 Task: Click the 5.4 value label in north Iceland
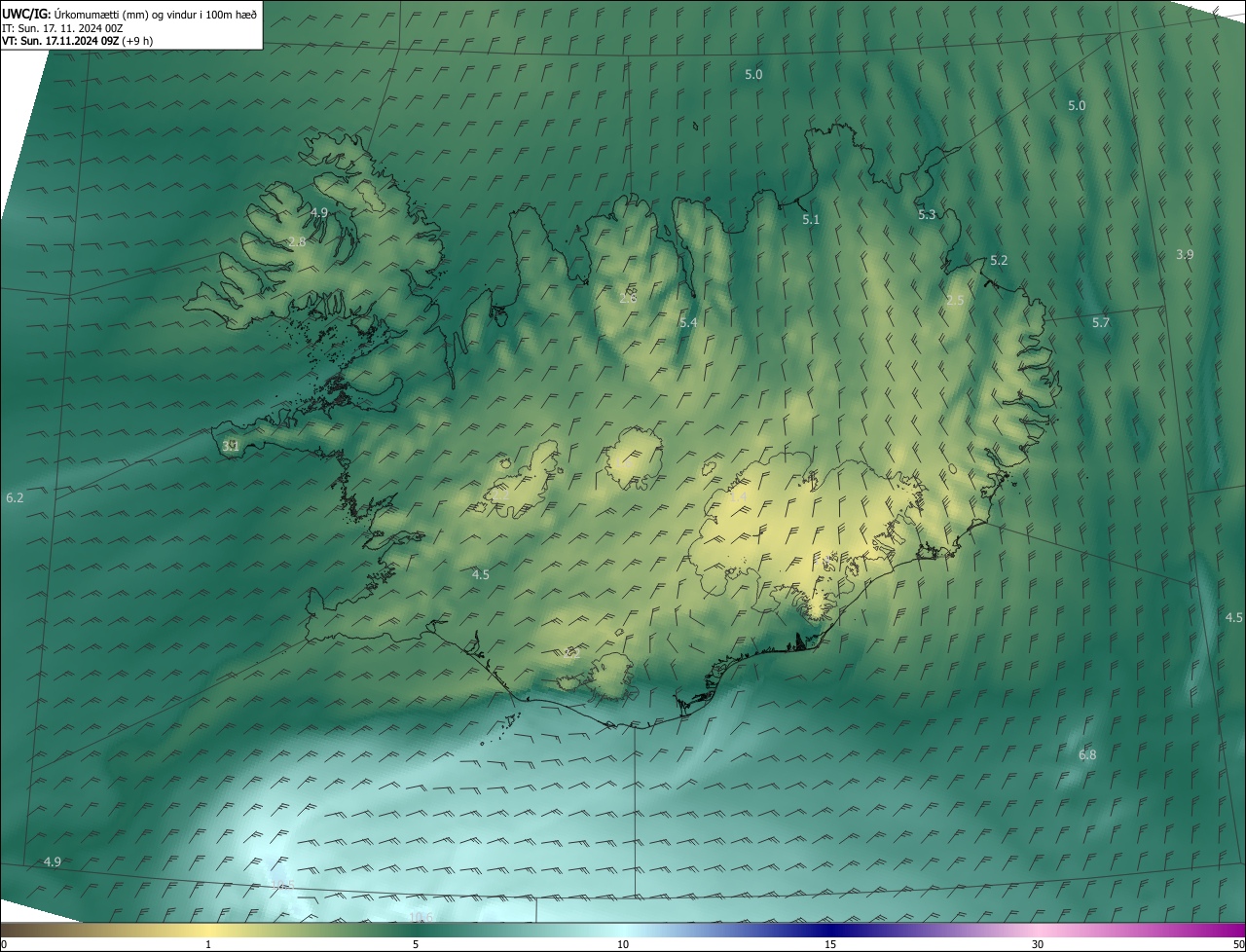point(688,322)
